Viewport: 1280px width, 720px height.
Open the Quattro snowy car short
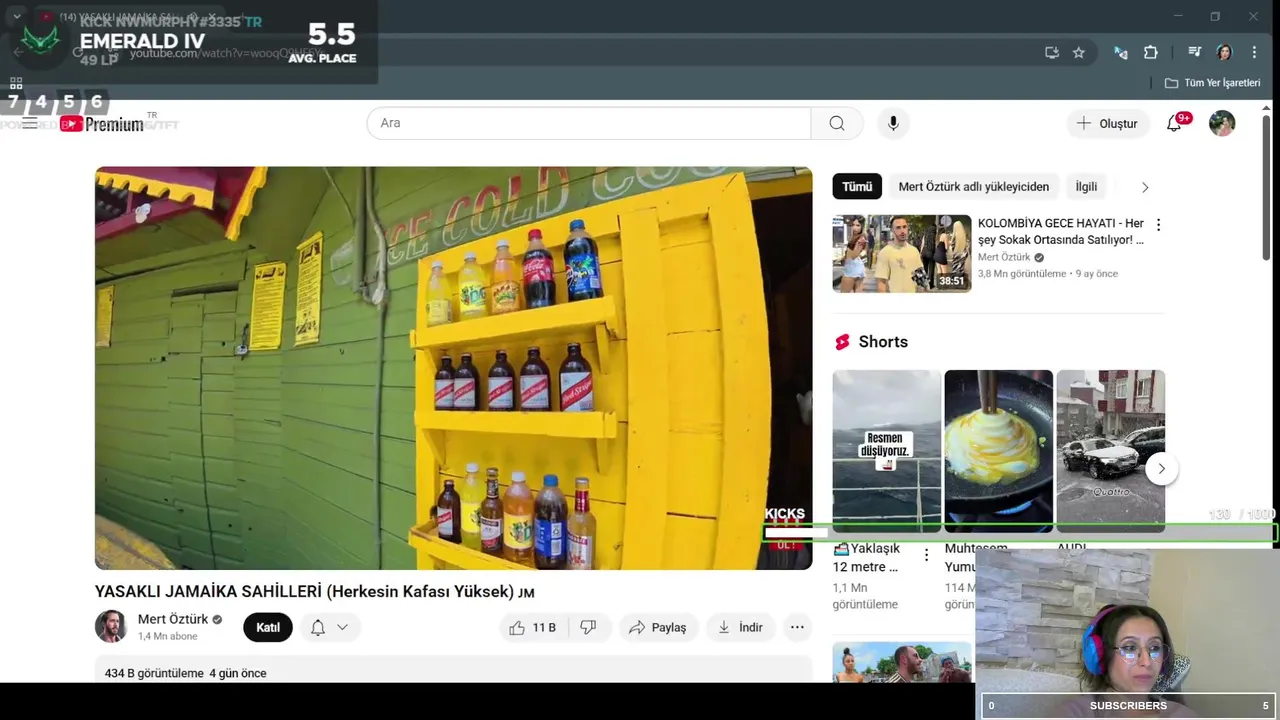(x=1111, y=451)
